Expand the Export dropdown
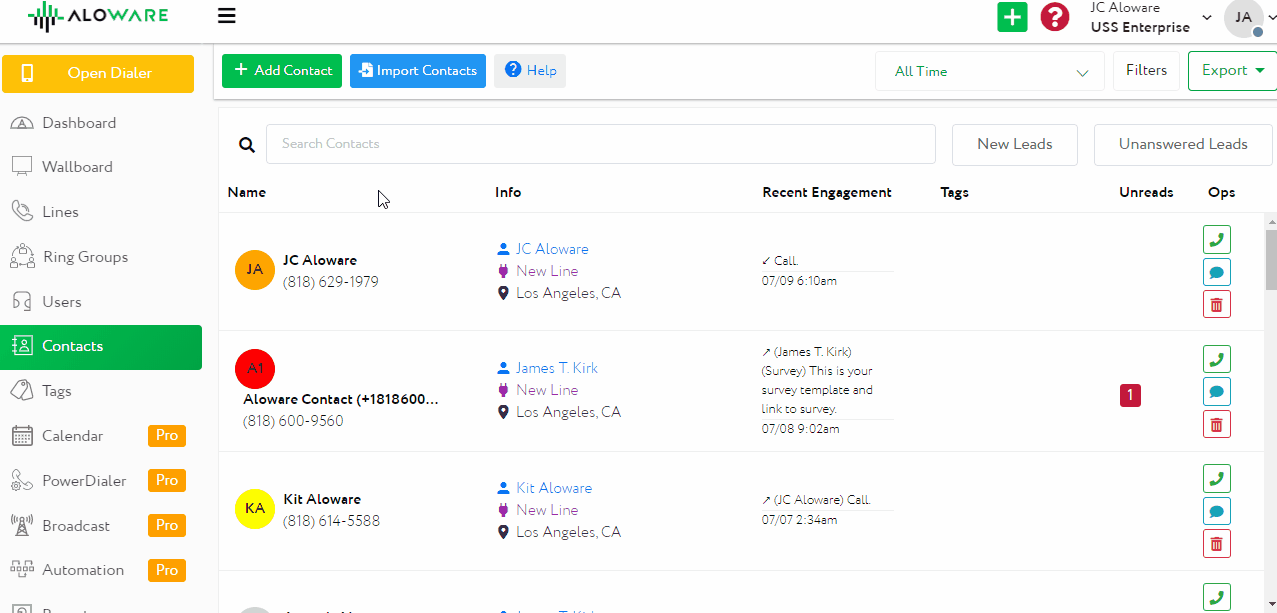The height and width of the screenshot is (613, 1277). coord(1232,71)
